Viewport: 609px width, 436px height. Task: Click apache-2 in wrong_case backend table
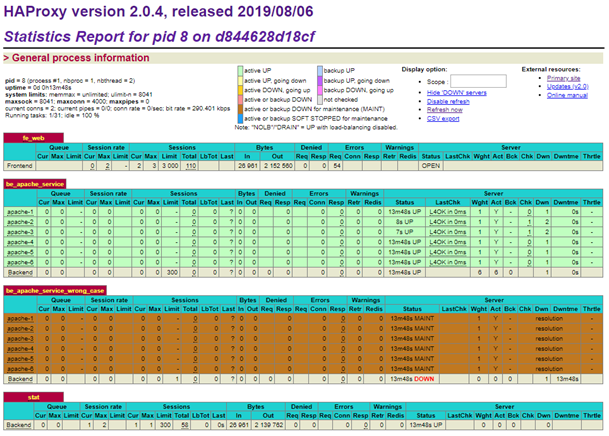20,328
